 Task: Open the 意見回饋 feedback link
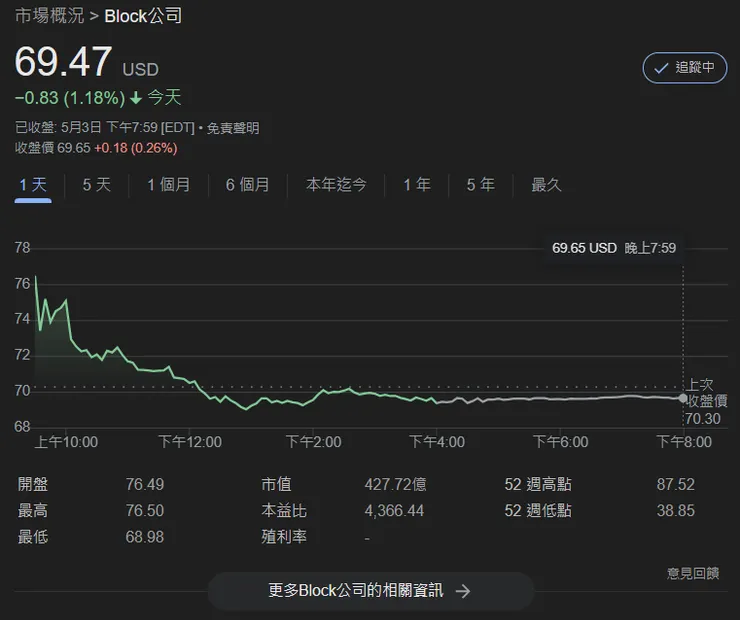(693, 573)
